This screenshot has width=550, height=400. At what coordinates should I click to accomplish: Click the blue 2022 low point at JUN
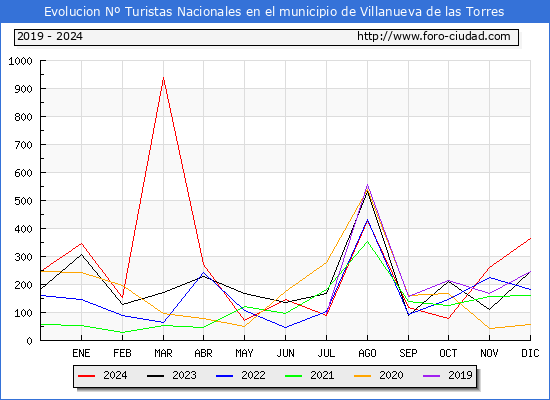(x=286, y=328)
